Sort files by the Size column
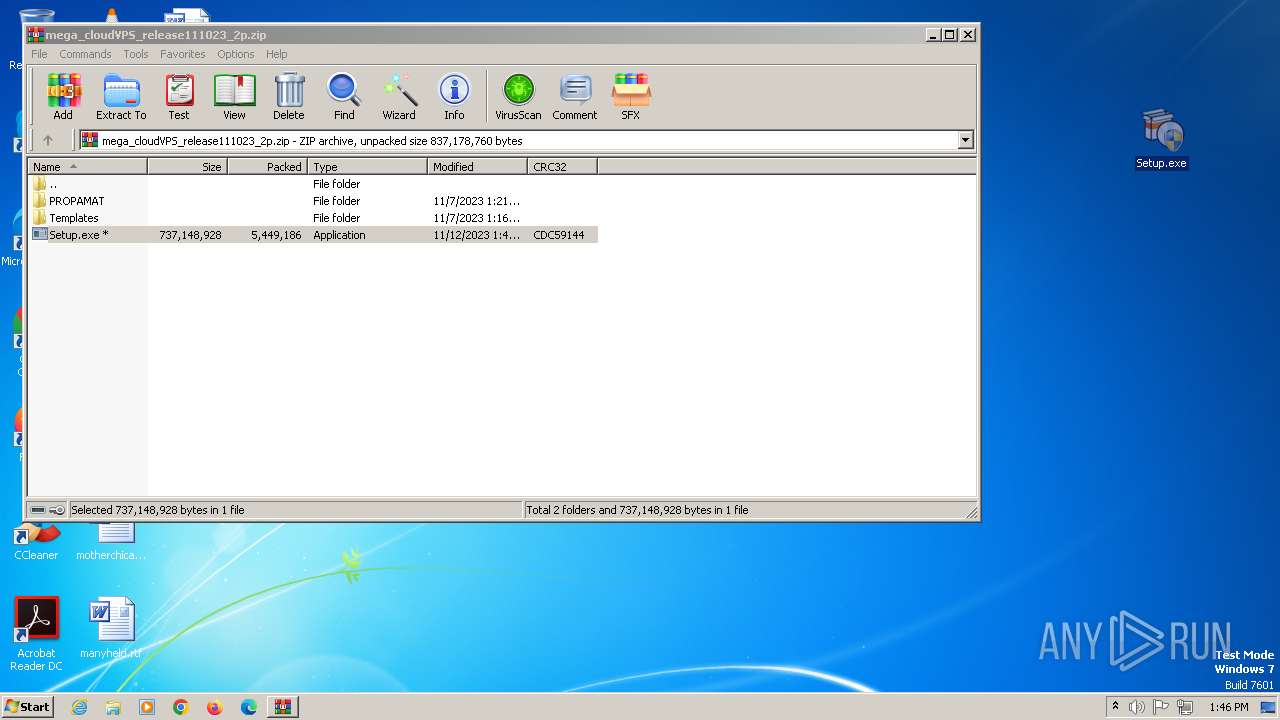Viewport: 1280px width, 720px height. pos(188,167)
